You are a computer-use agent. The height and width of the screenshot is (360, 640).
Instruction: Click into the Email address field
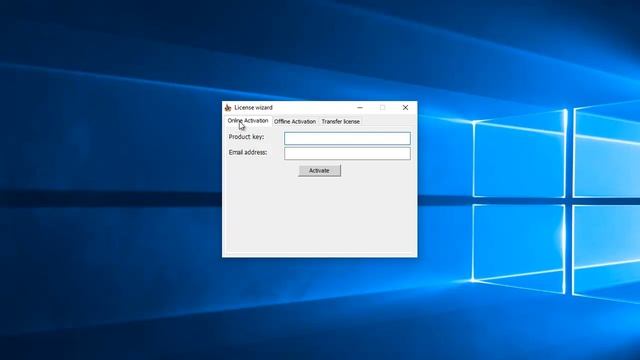pyautogui.click(x=347, y=153)
